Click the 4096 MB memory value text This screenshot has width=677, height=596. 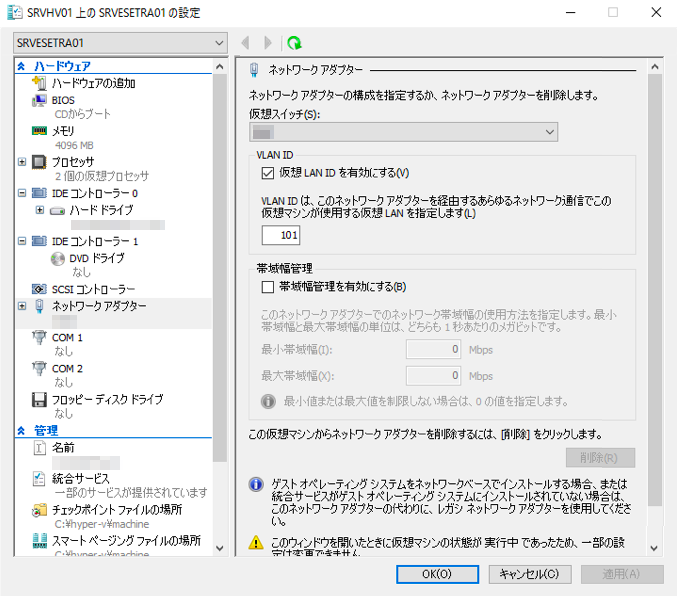74,146
